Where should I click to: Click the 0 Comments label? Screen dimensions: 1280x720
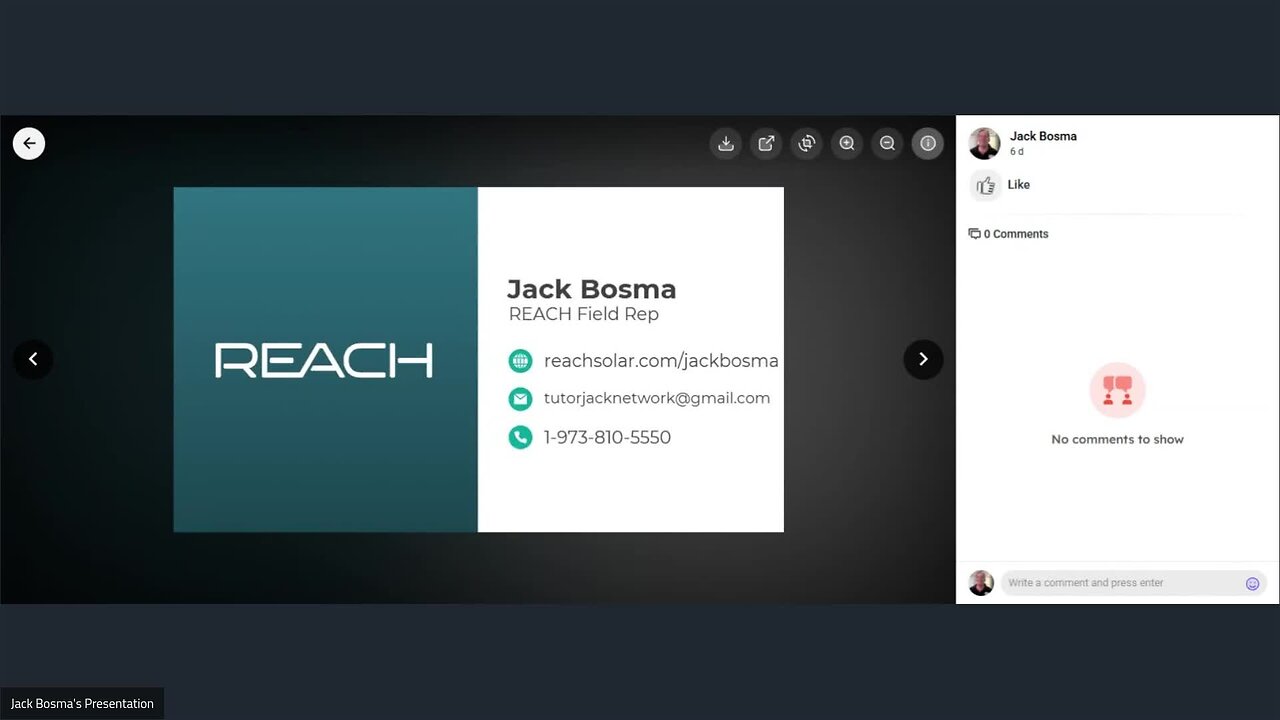pyautogui.click(x=1016, y=234)
